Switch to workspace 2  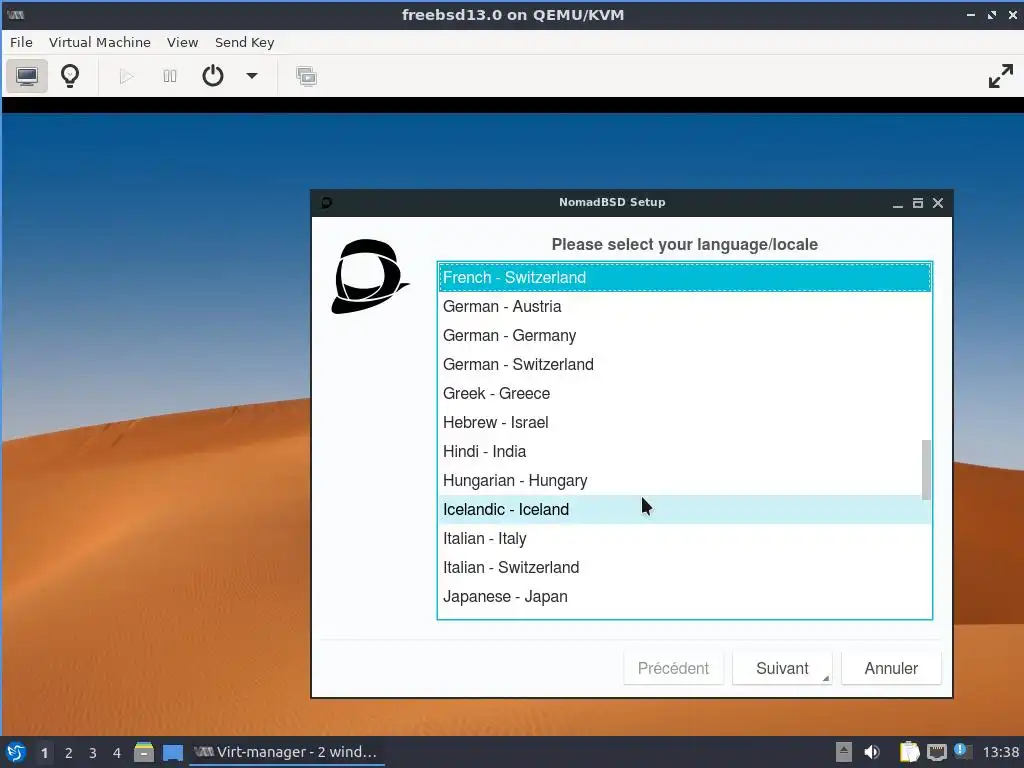(69, 753)
